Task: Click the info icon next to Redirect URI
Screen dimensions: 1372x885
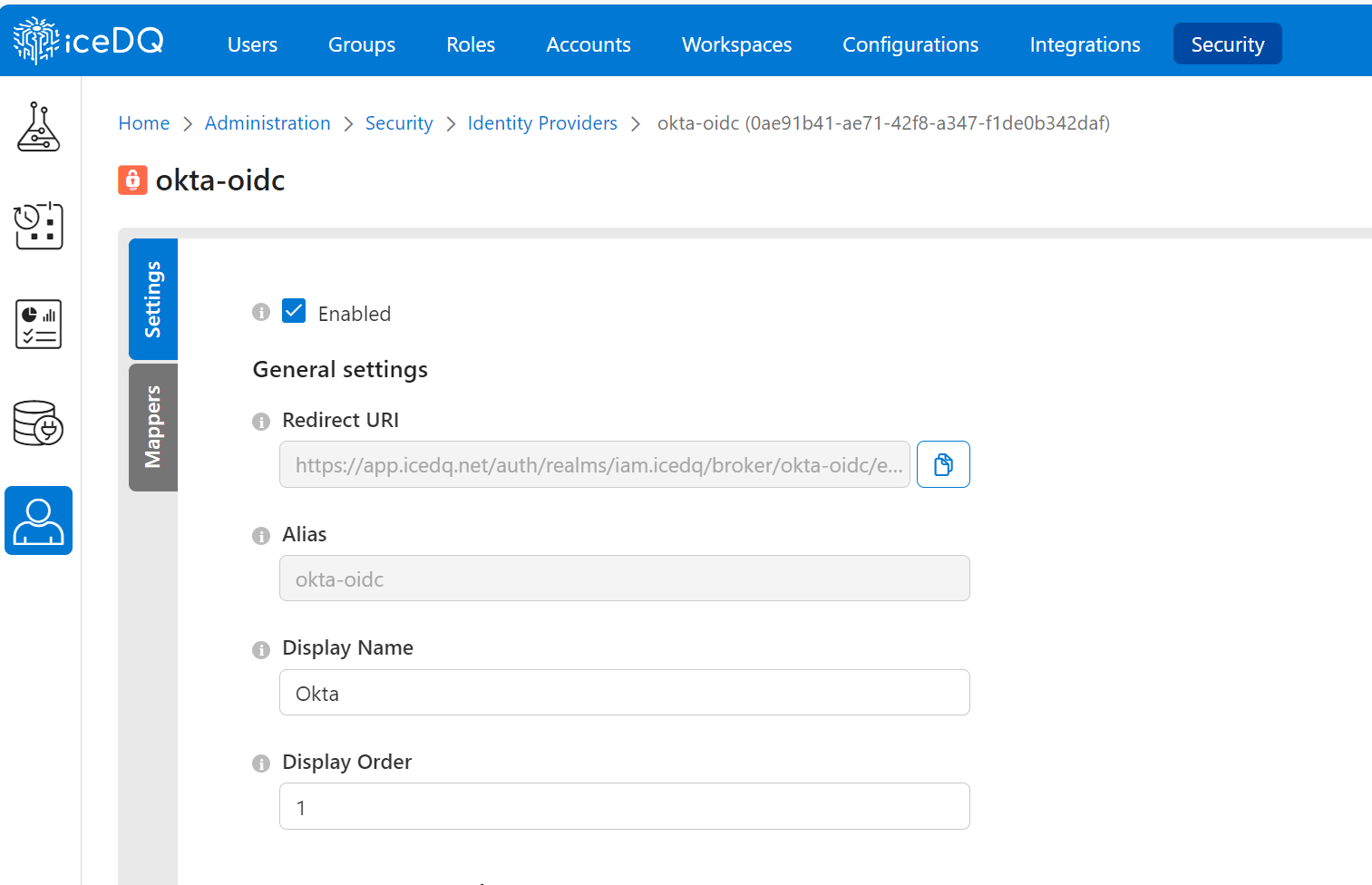Action: pyautogui.click(x=261, y=422)
